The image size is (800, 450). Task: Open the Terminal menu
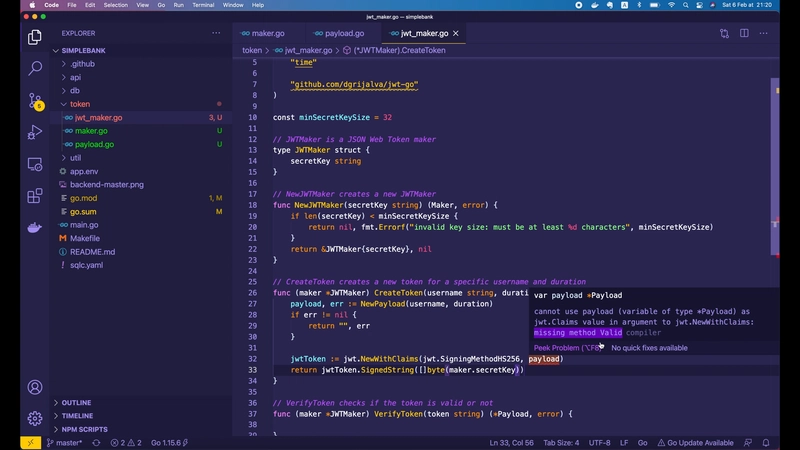(x=204, y=5)
